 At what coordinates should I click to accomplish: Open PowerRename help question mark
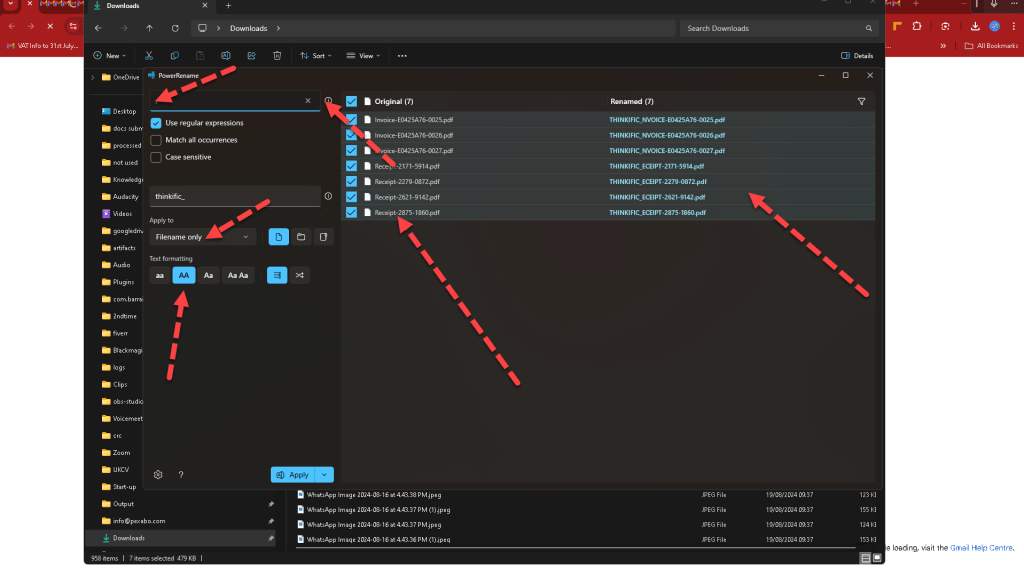(x=181, y=475)
